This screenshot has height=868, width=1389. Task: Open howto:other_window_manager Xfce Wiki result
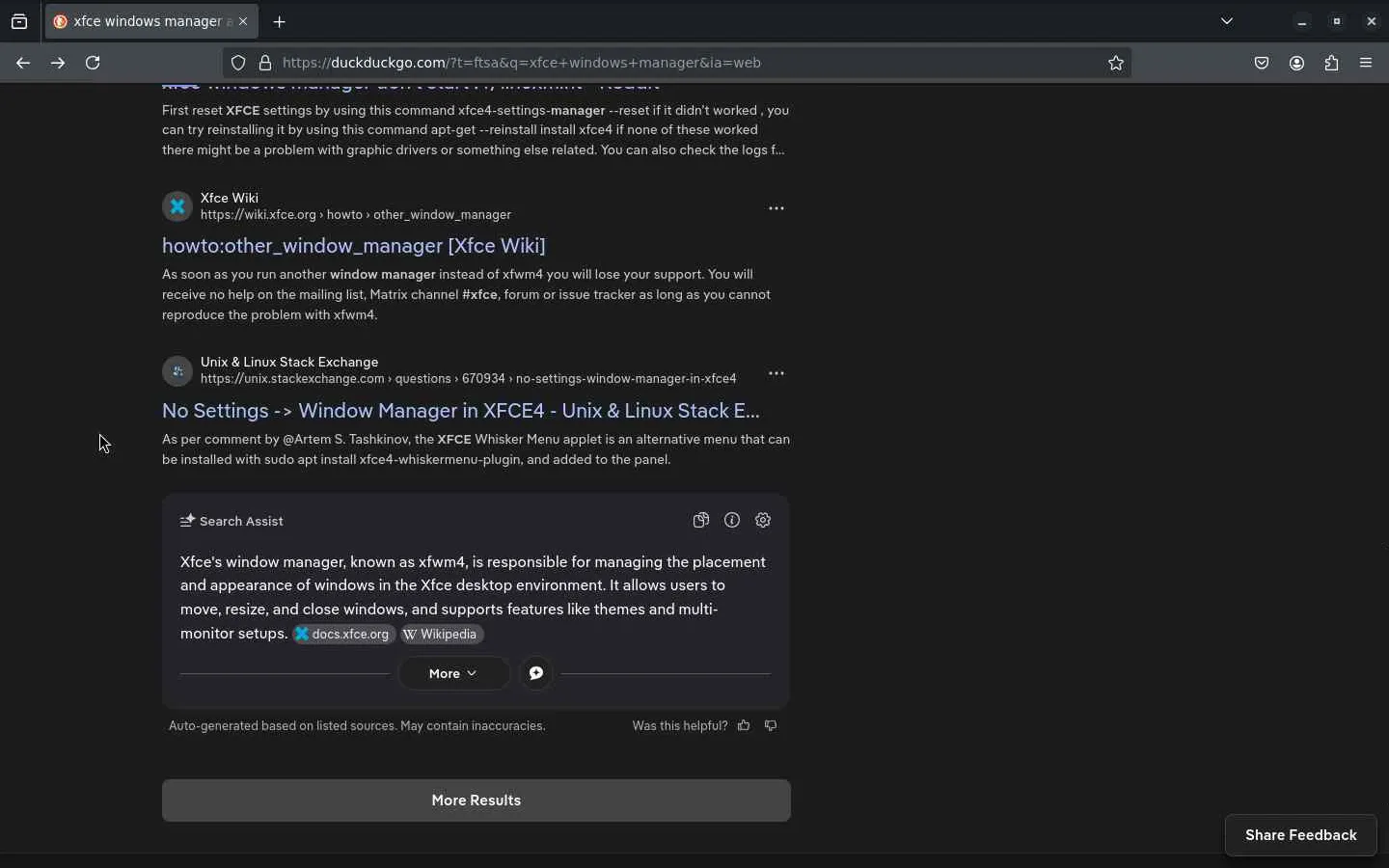coord(354,246)
